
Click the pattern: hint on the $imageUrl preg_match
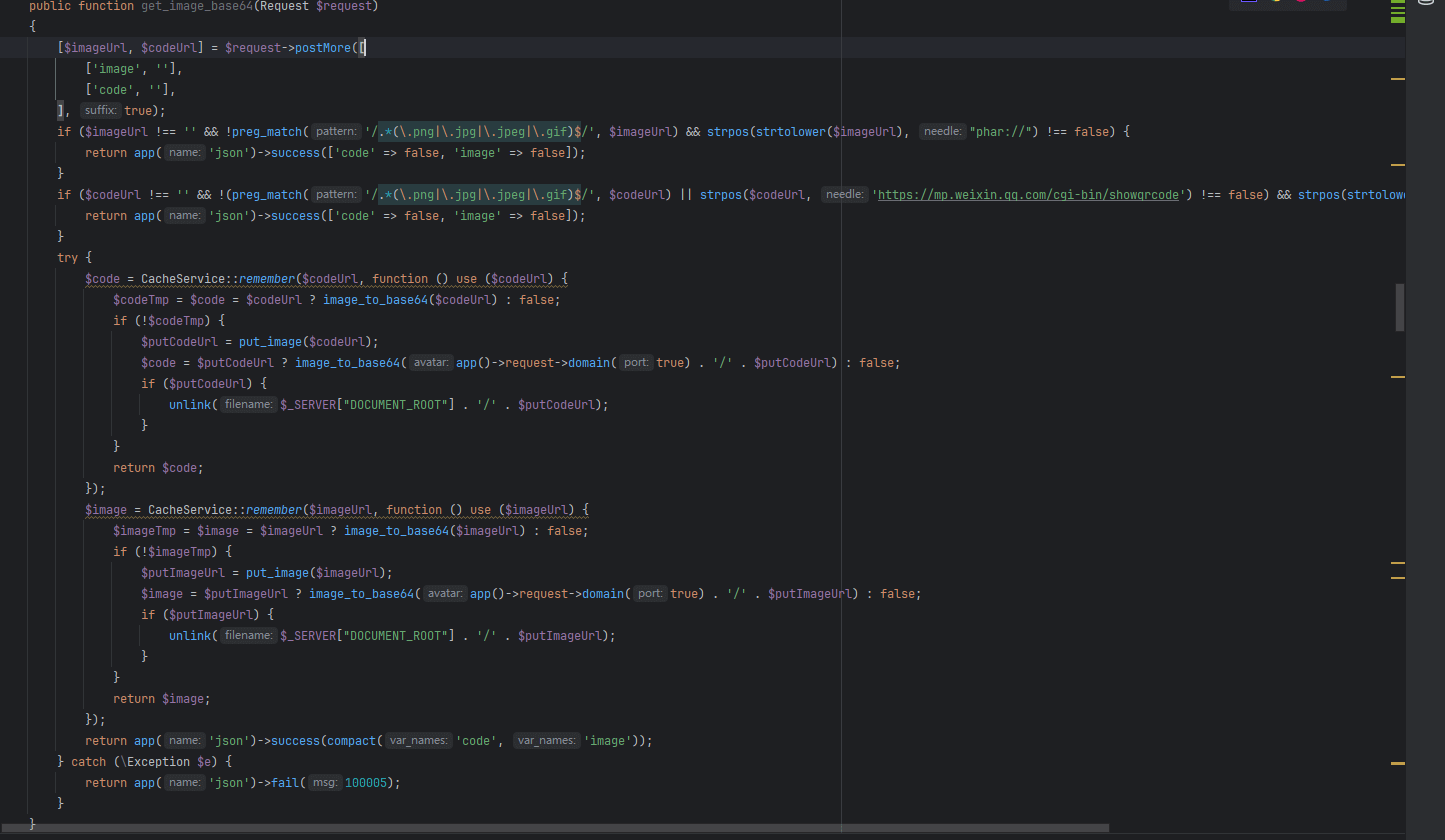[x=337, y=132]
